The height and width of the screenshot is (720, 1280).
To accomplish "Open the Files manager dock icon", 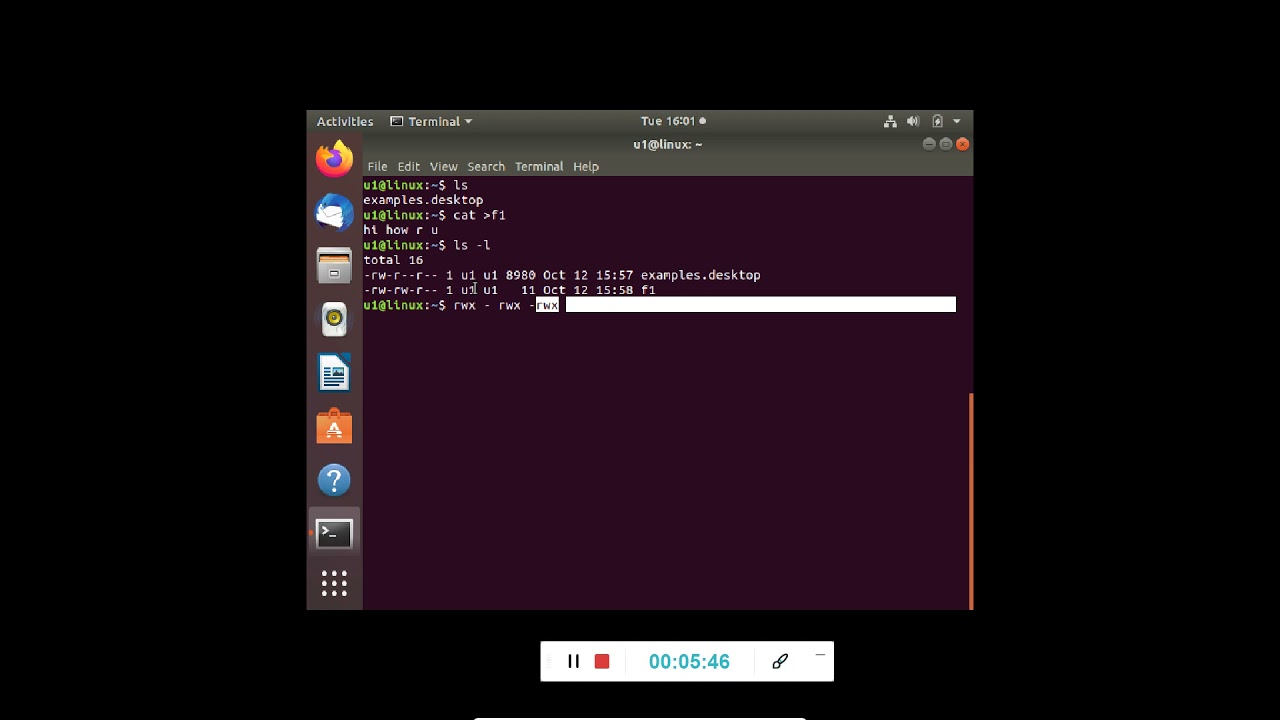I will coord(334,266).
